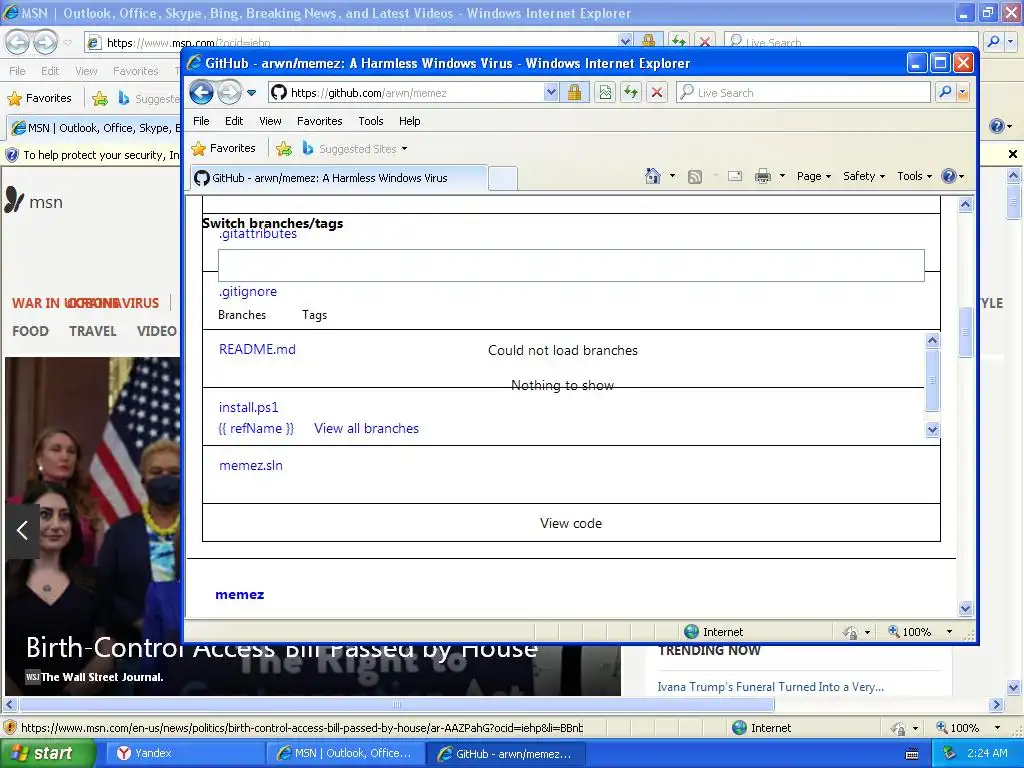Screen dimensions: 1024x768
Task: Open the memez.sln file link
Action: tap(251, 465)
